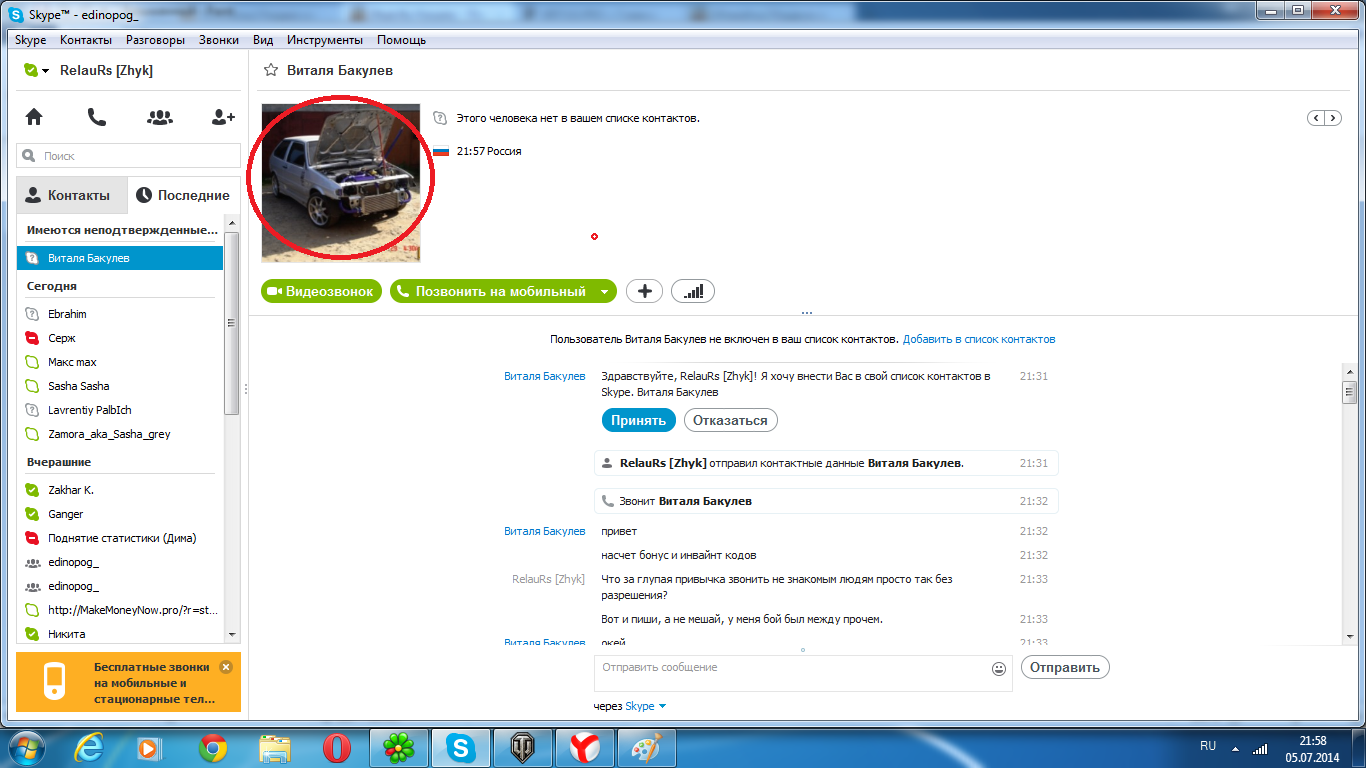Click the create group icon
Screen dimensions: 1366x768
pos(160,117)
